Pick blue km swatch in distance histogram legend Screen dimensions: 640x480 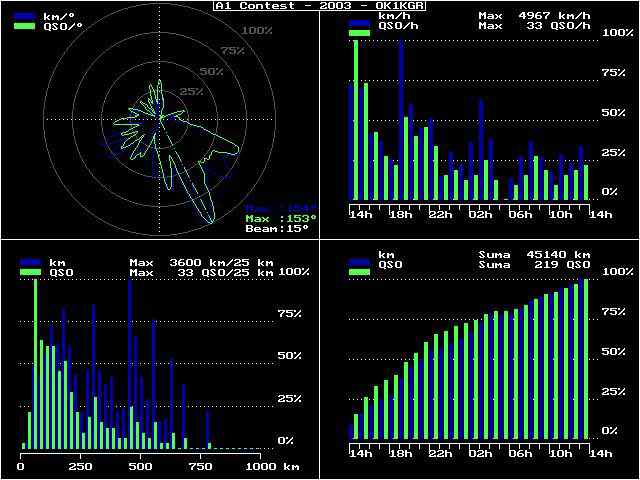[30, 262]
